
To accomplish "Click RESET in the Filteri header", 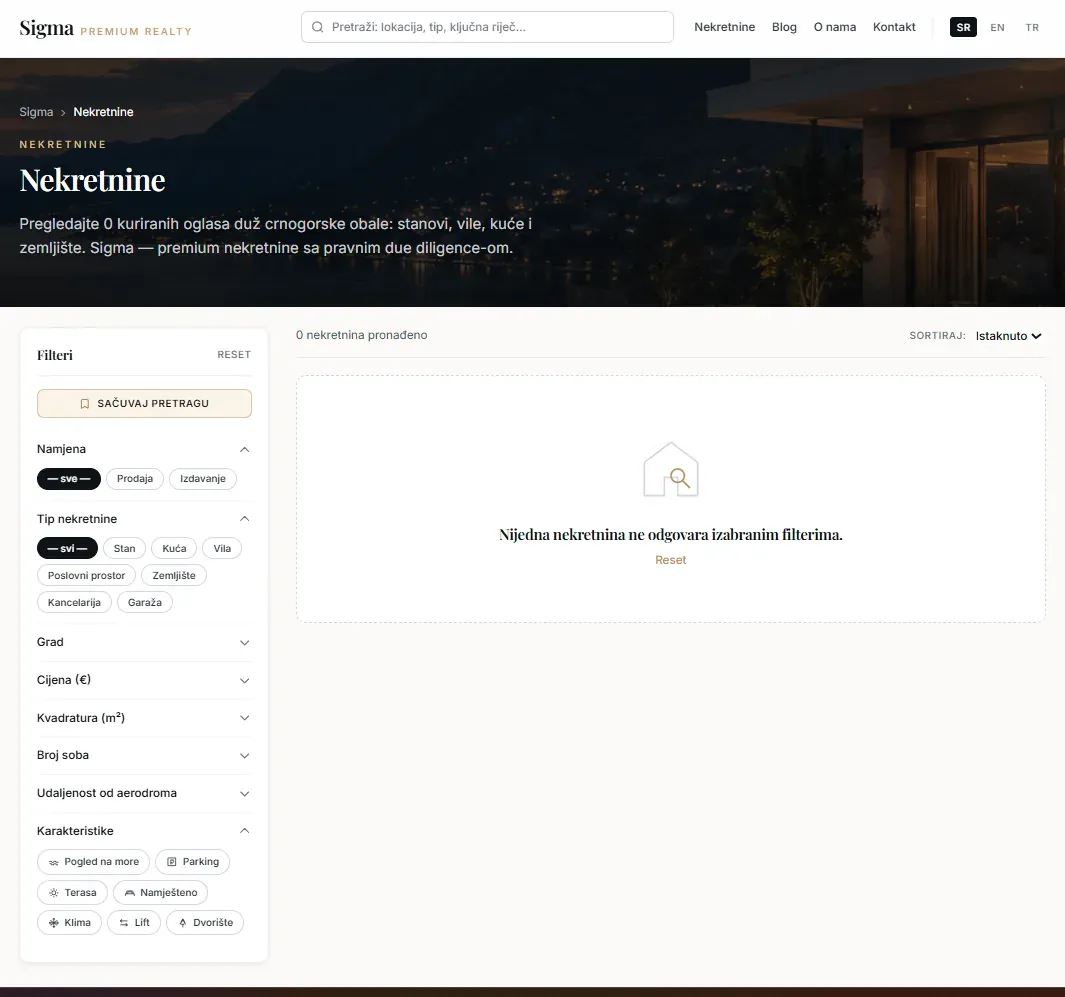I will point(234,355).
